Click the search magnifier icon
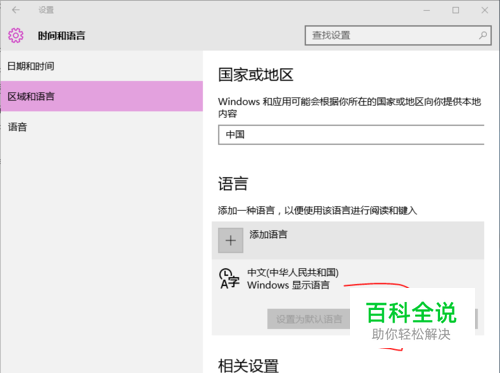Image resolution: width=500 pixels, height=373 pixels. coord(483,35)
